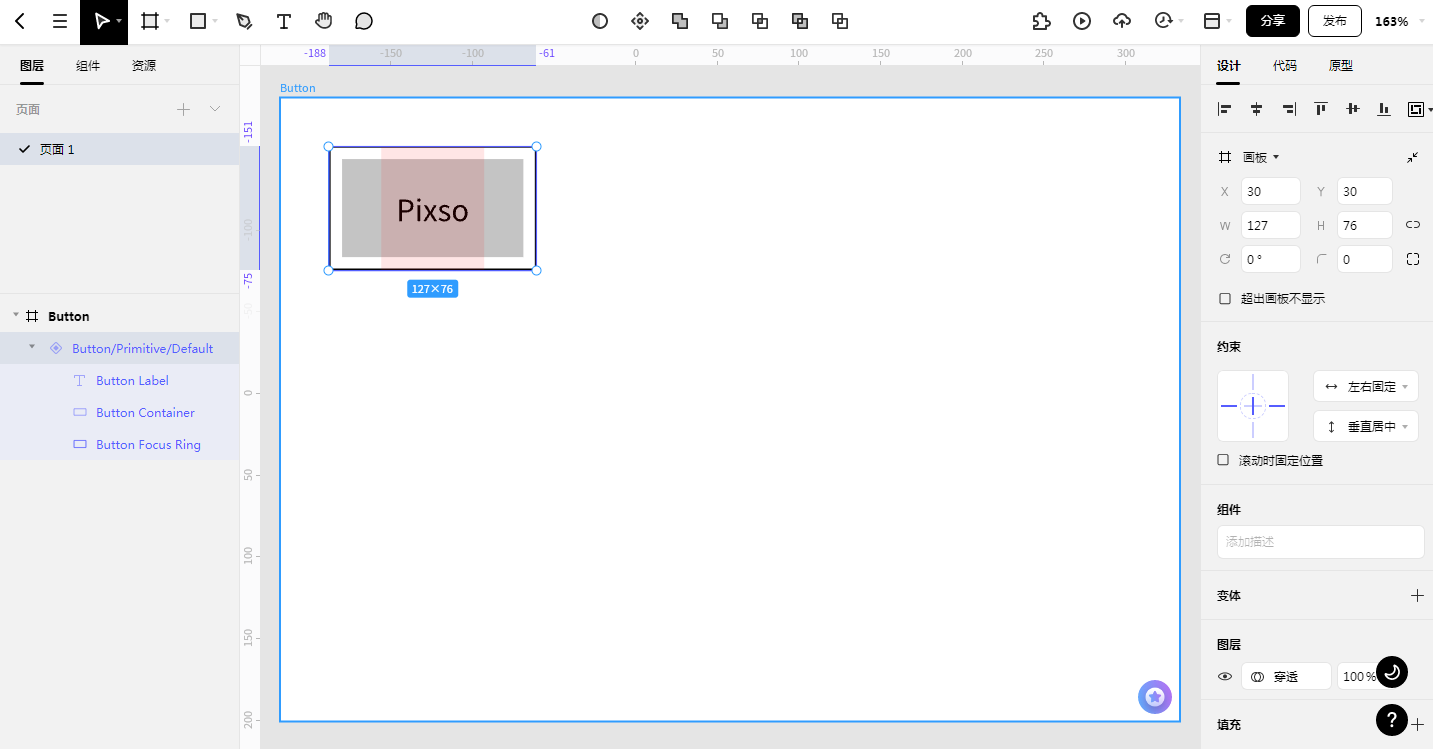Switch to the 设计 design tab

(1229, 66)
